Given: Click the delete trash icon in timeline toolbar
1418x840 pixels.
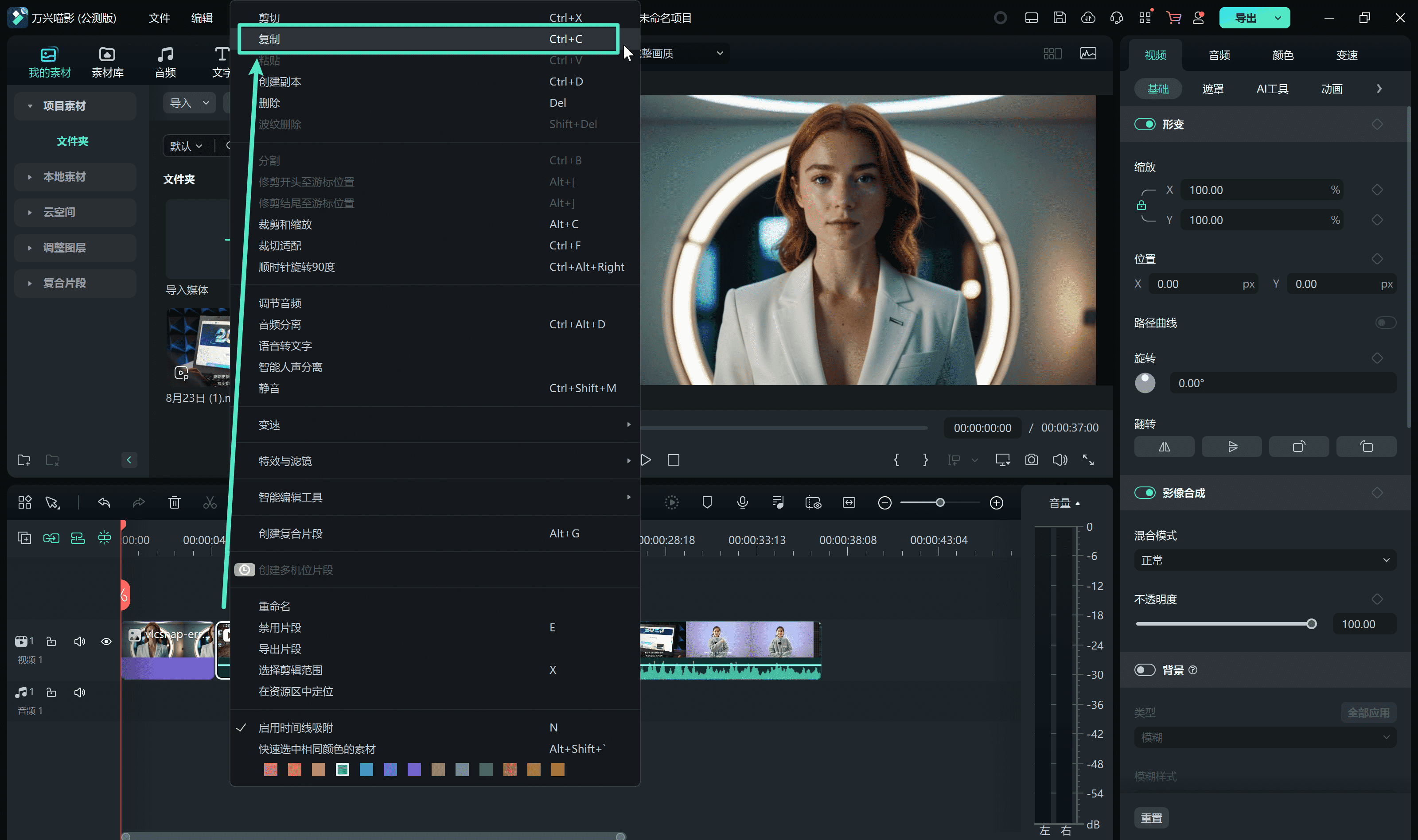Looking at the screenshot, I should 174,503.
